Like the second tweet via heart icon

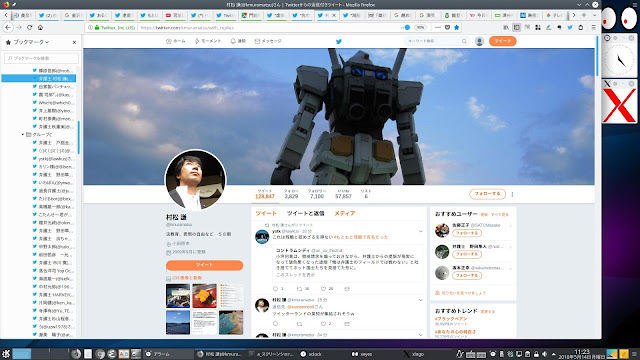pos(323,324)
